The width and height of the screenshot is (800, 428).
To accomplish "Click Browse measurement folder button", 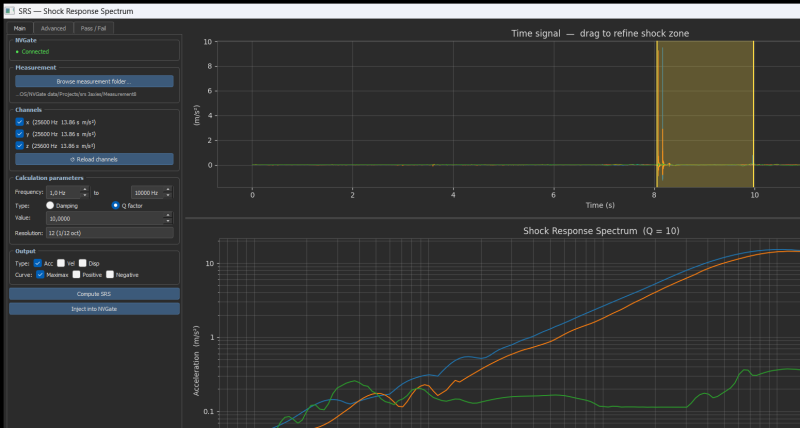I will (x=94, y=81).
